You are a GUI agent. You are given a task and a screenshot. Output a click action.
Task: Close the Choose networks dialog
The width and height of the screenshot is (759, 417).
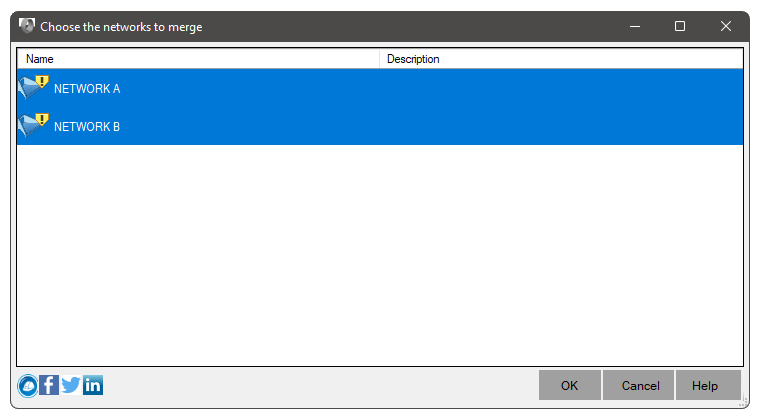pyautogui.click(x=726, y=26)
